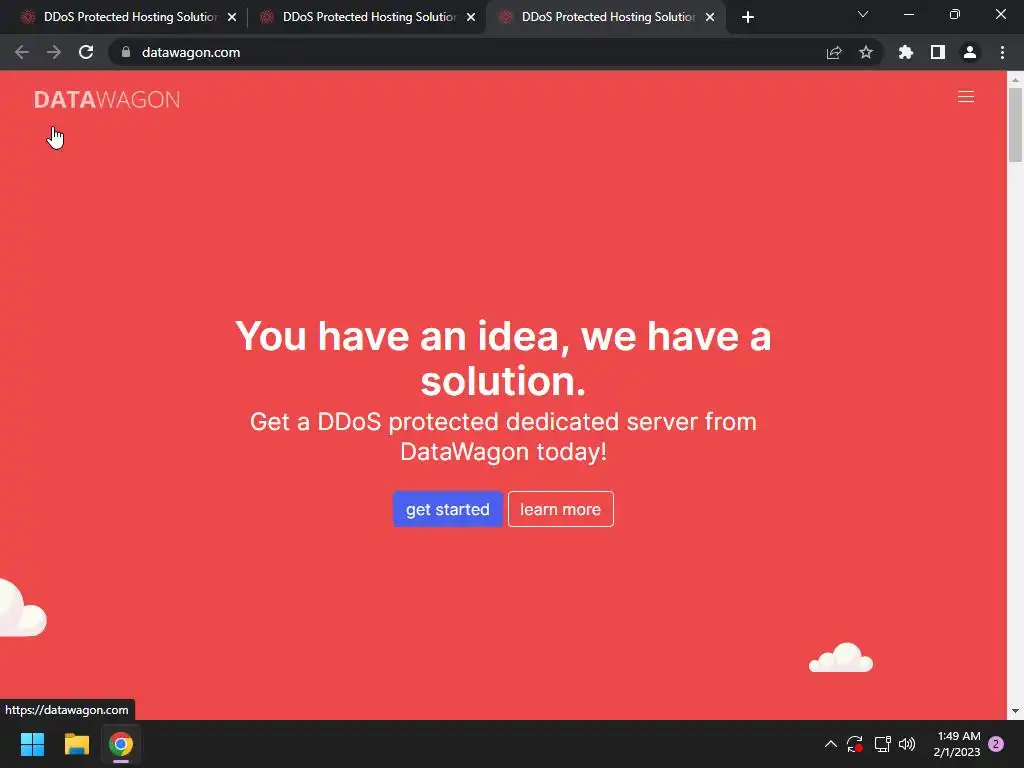Close the third browser tab
The width and height of the screenshot is (1024, 768).
pos(710,17)
